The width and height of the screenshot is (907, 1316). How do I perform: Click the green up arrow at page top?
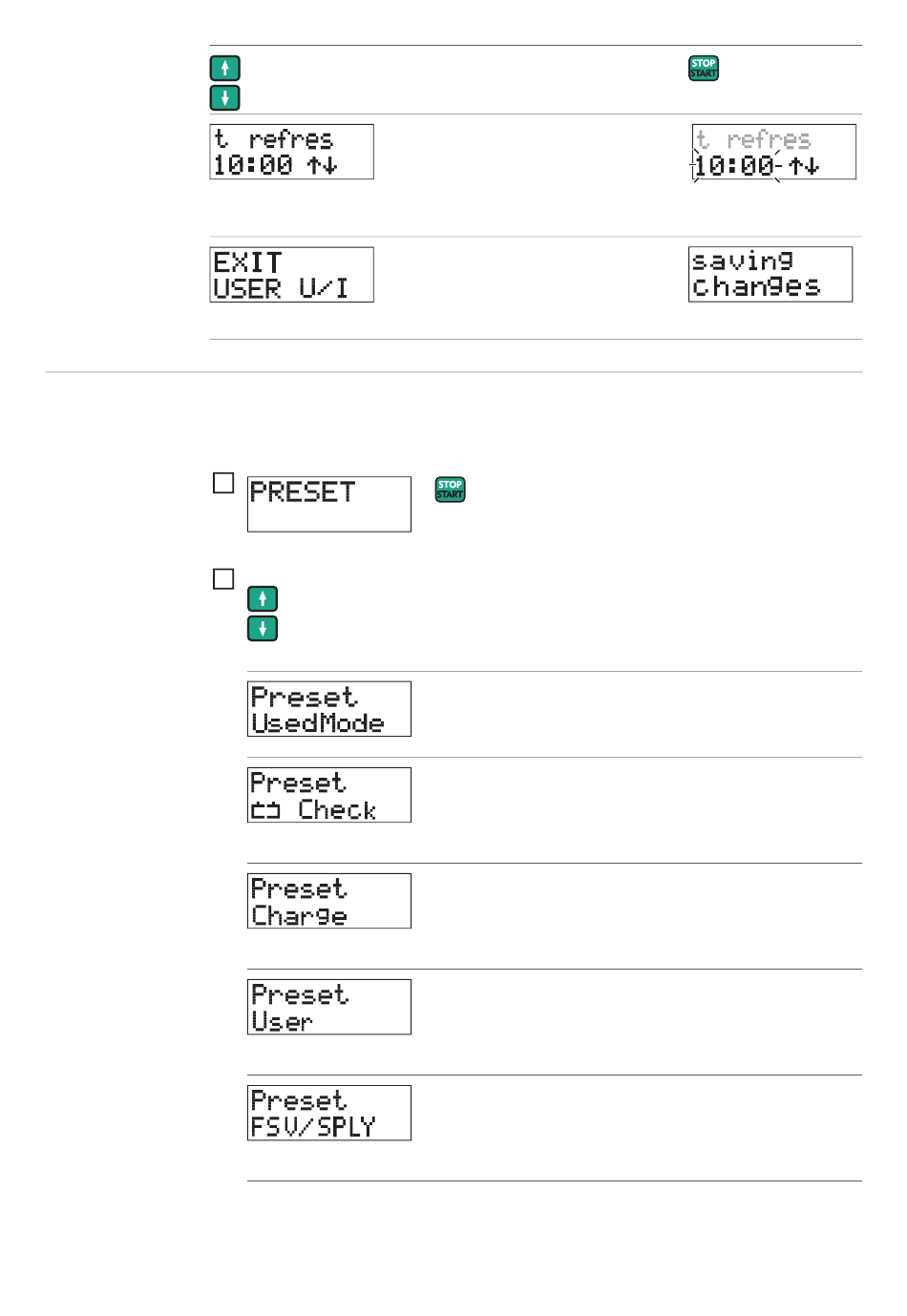point(224,68)
